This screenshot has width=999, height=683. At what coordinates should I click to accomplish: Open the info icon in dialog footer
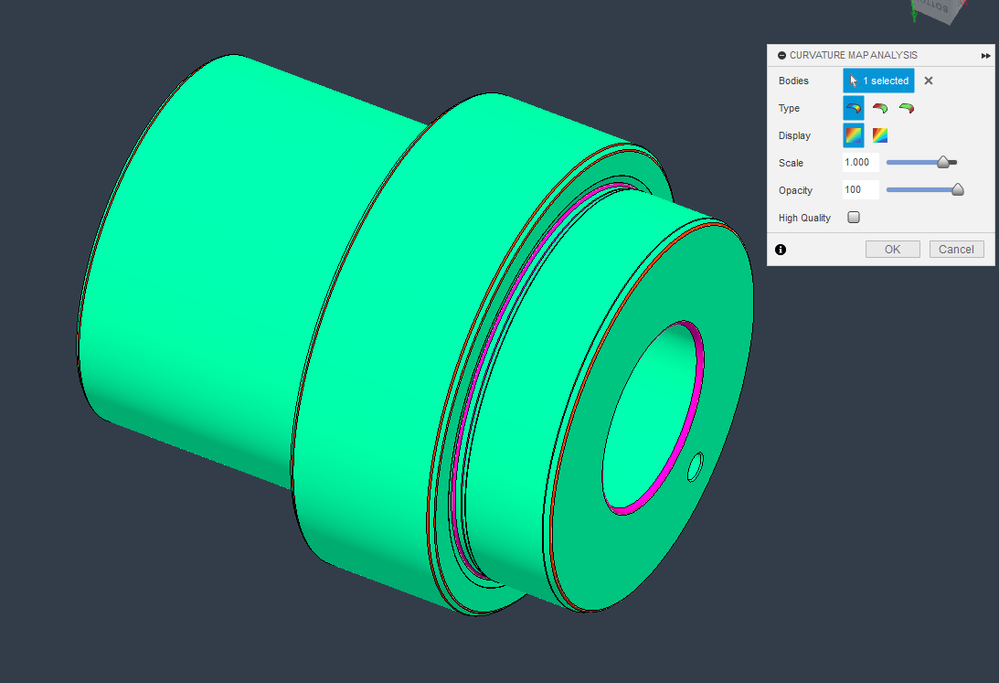(780, 250)
